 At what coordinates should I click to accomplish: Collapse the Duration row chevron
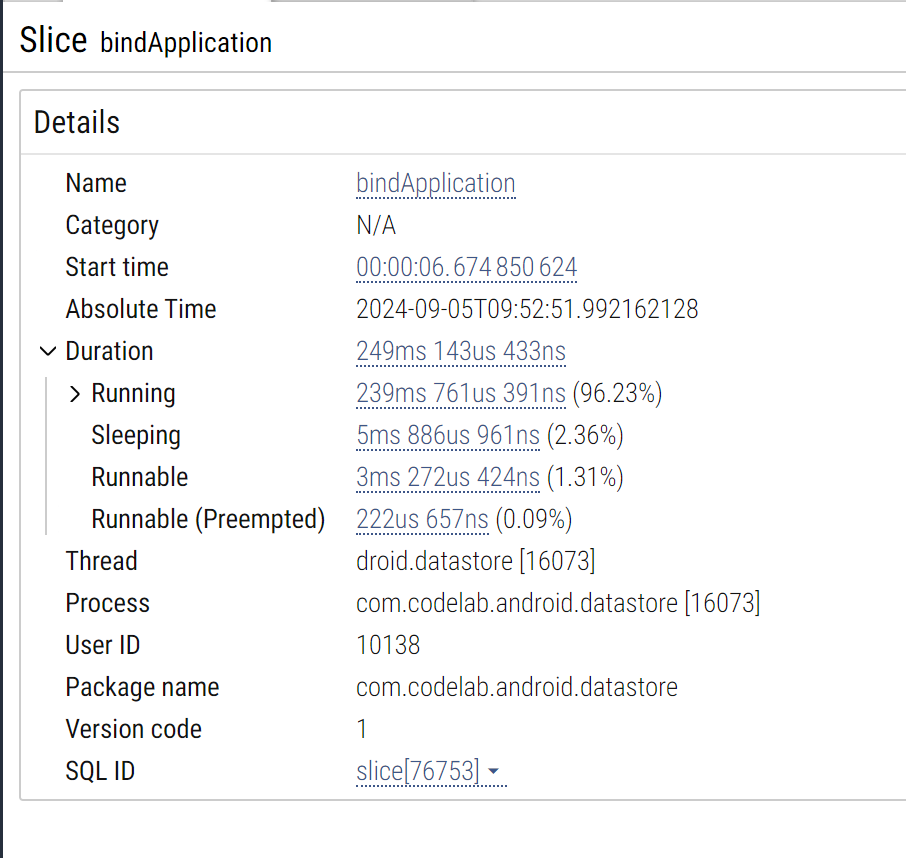pos(48,351)
